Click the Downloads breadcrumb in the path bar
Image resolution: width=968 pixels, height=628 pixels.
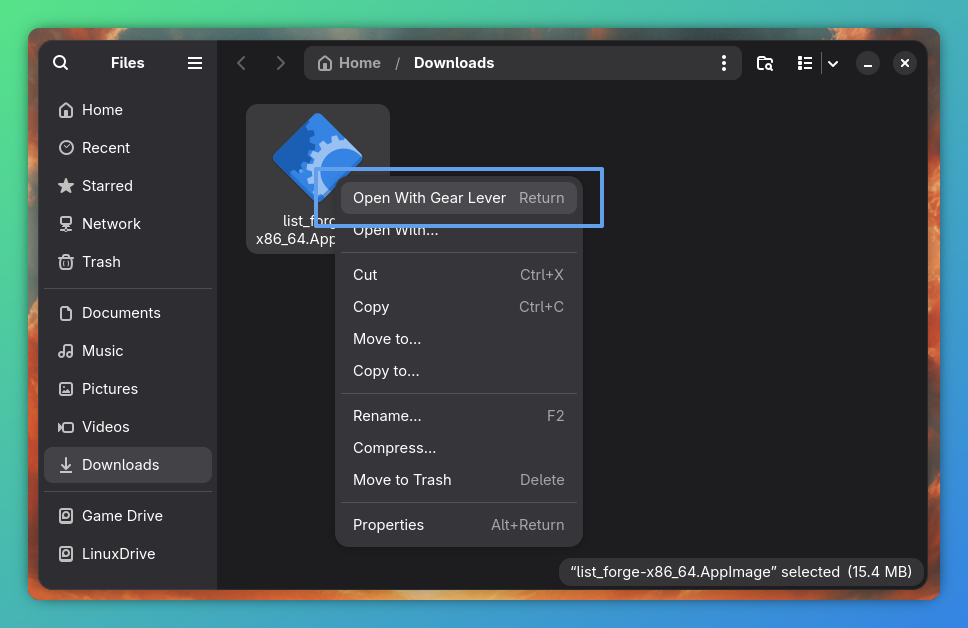(454, 63)
